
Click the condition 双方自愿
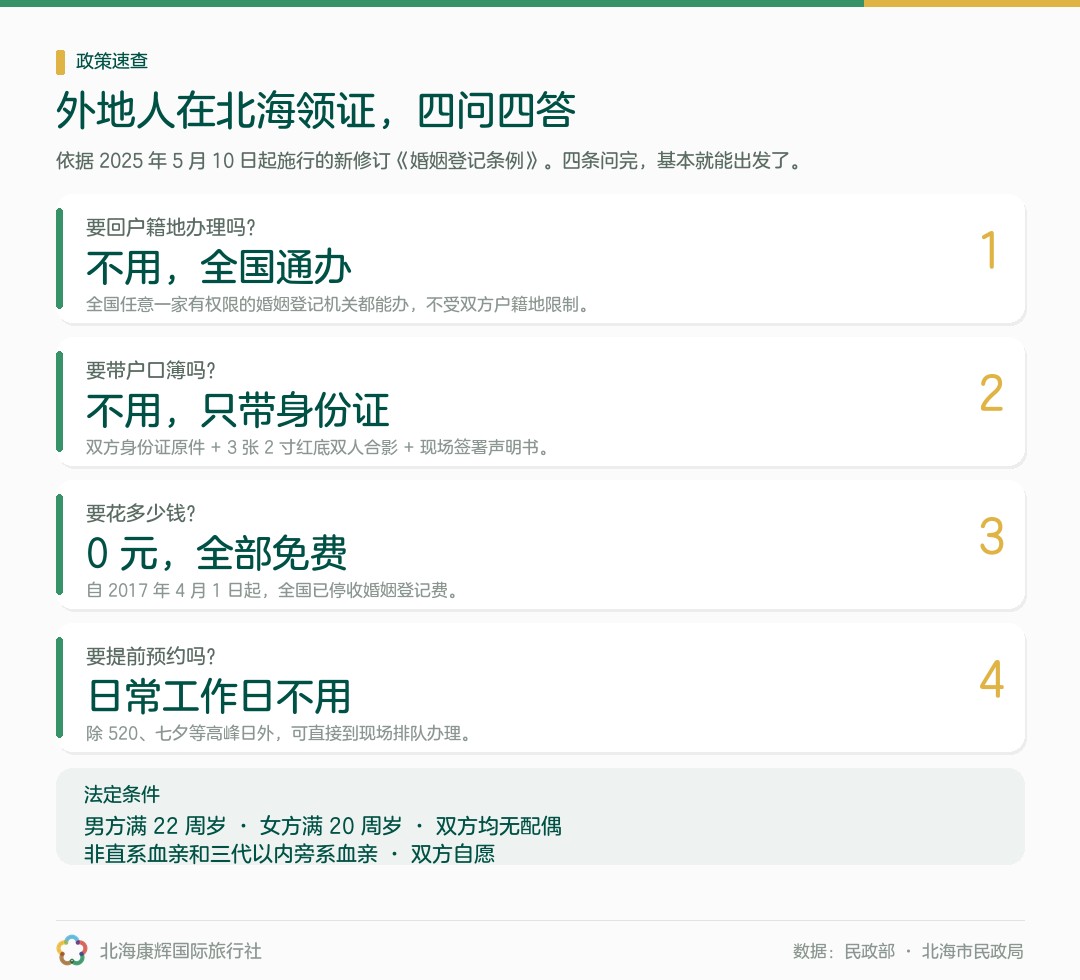(x=453, y=853)
